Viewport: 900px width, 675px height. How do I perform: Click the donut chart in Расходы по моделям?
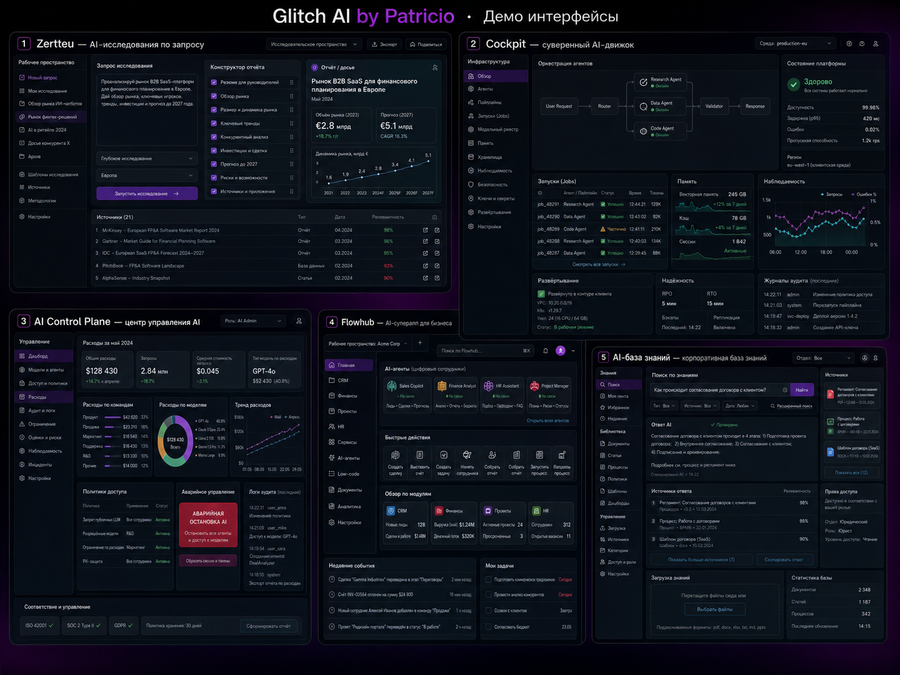click(x=175, y=441)
